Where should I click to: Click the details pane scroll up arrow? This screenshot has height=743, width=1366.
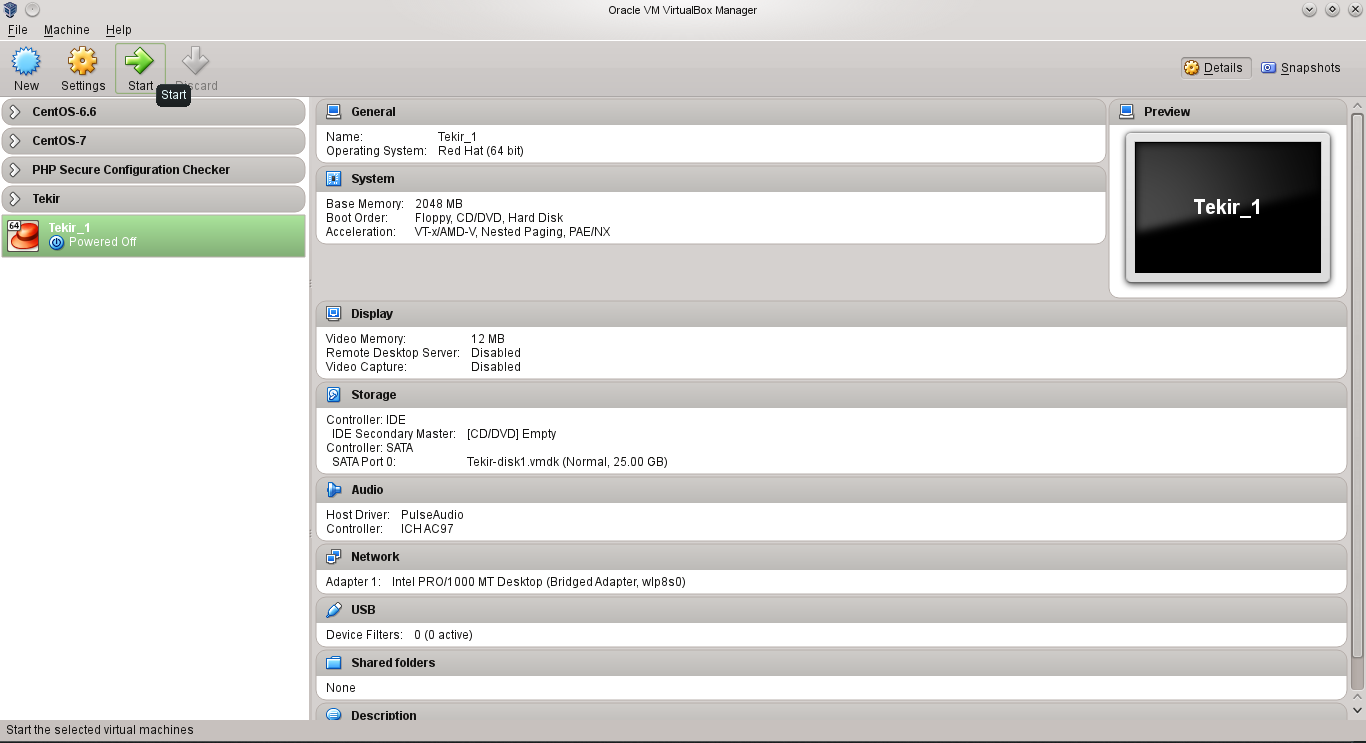point(1357,106)
